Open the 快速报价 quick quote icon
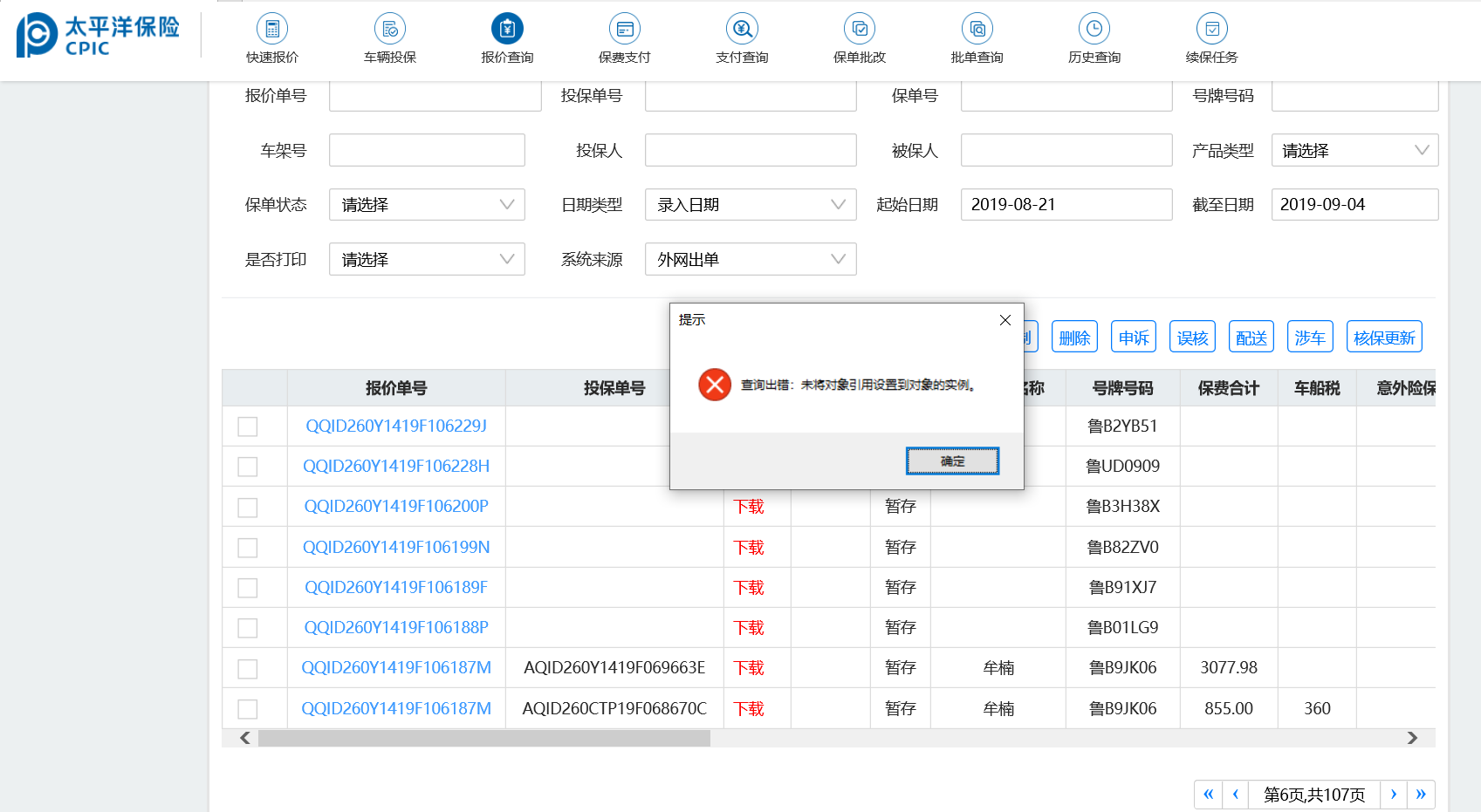 coord(272,30)
